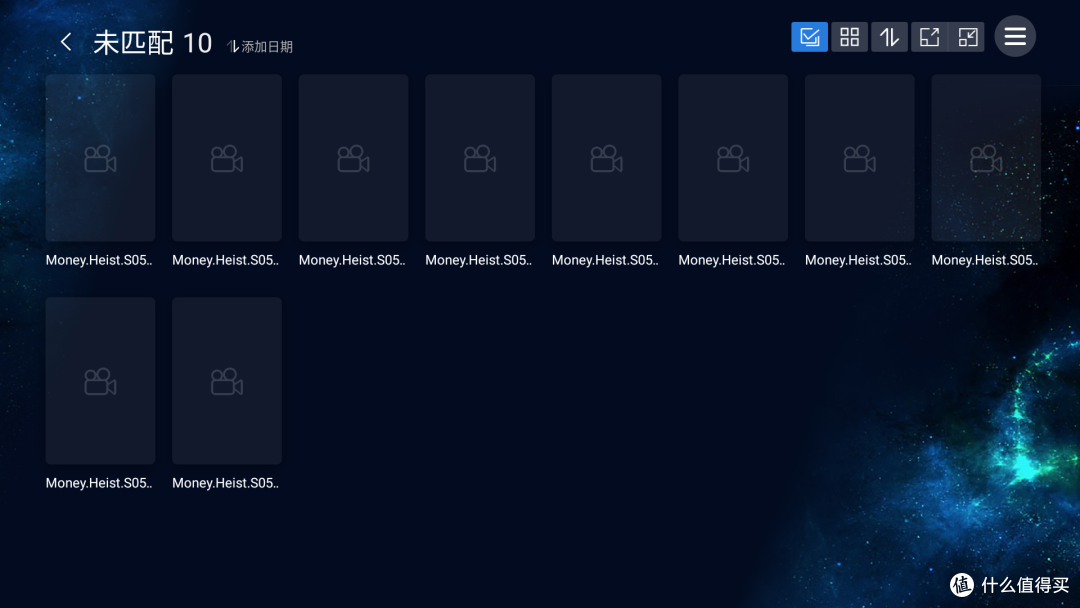Image resolution: width=1080 pixels, height=608 pixels.
Task: Switch to the grid view layout
Action: pos(849,37)
